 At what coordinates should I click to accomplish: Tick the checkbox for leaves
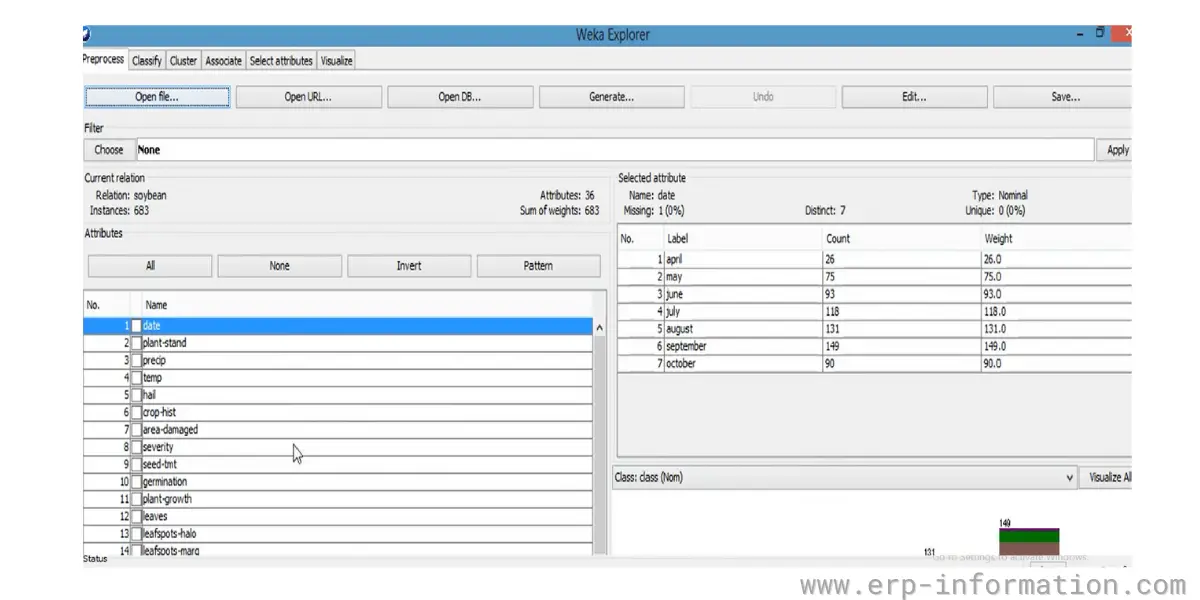tap(136, 516)
